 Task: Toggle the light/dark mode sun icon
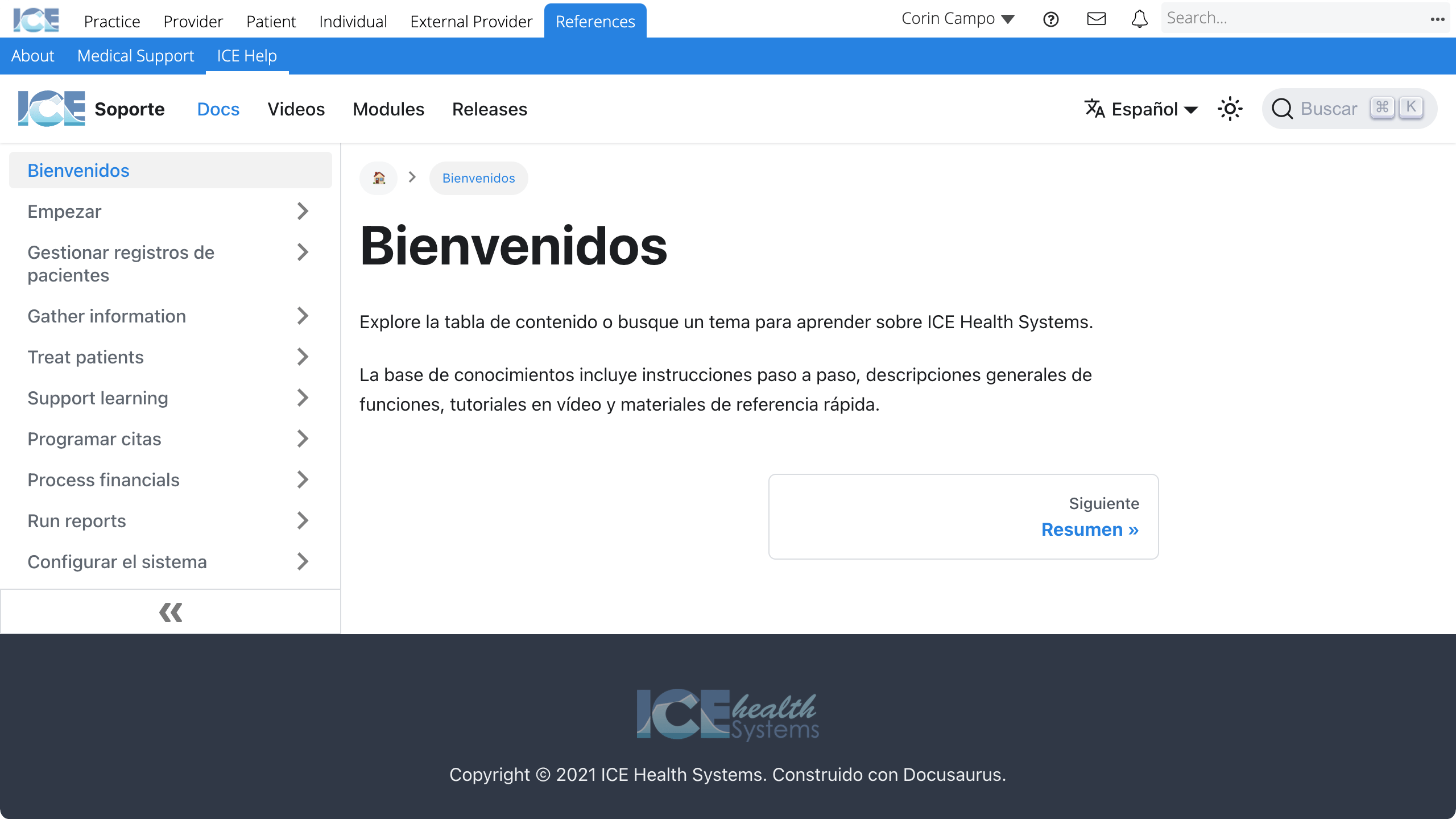pos(1230,108)
